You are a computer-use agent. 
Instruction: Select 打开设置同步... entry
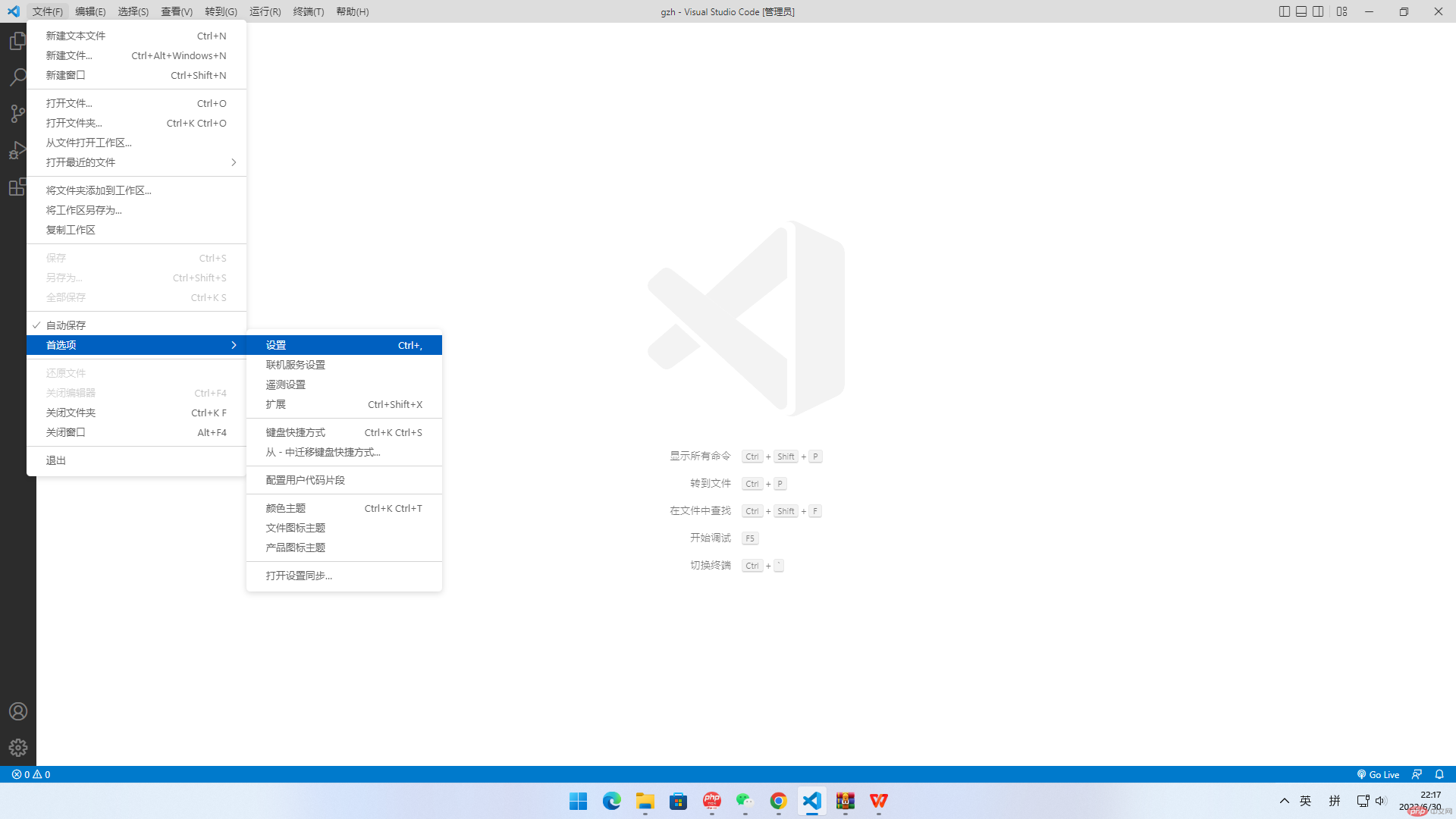[x=344, y=576]
